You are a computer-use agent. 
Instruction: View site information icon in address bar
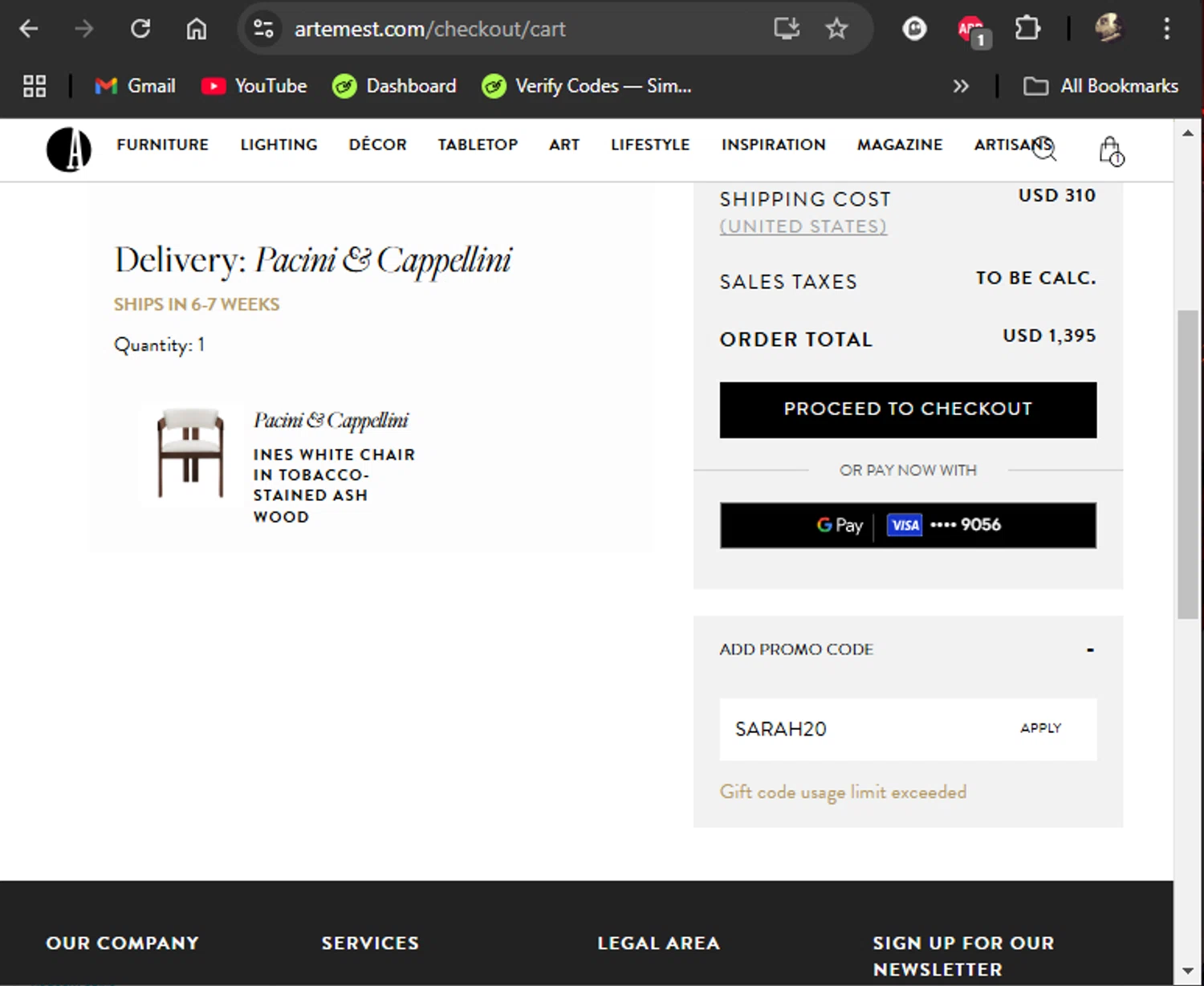(263, 29)
